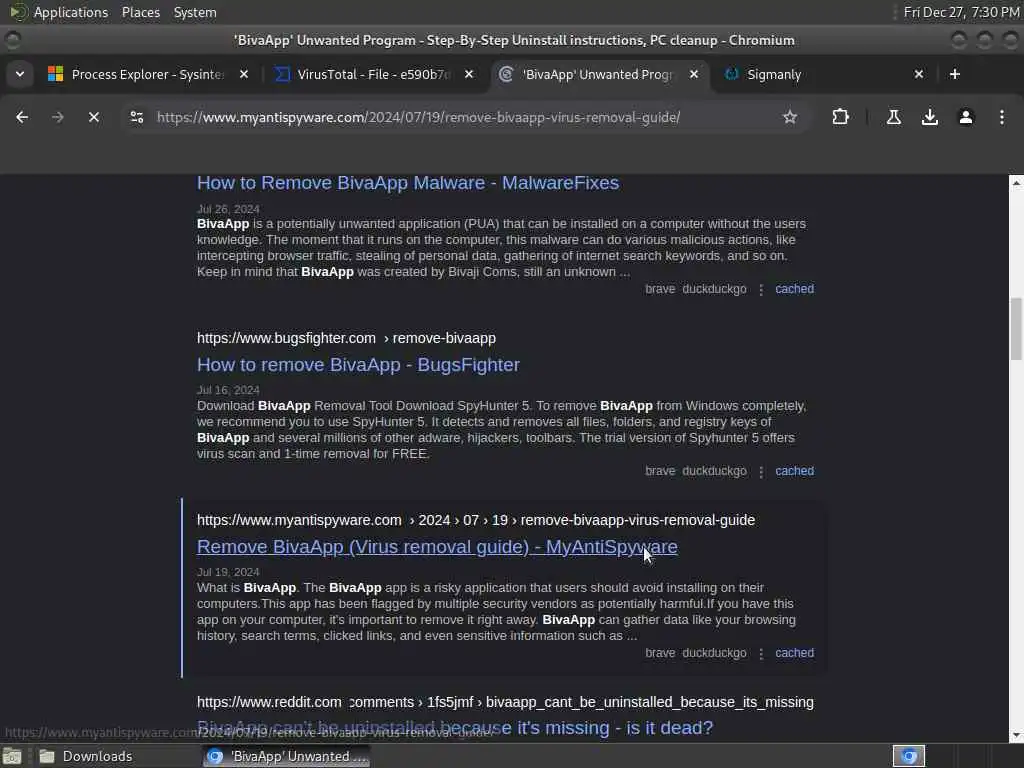Open the System menu
This screenshot has height=768, width=1024.
pos(195,12)
